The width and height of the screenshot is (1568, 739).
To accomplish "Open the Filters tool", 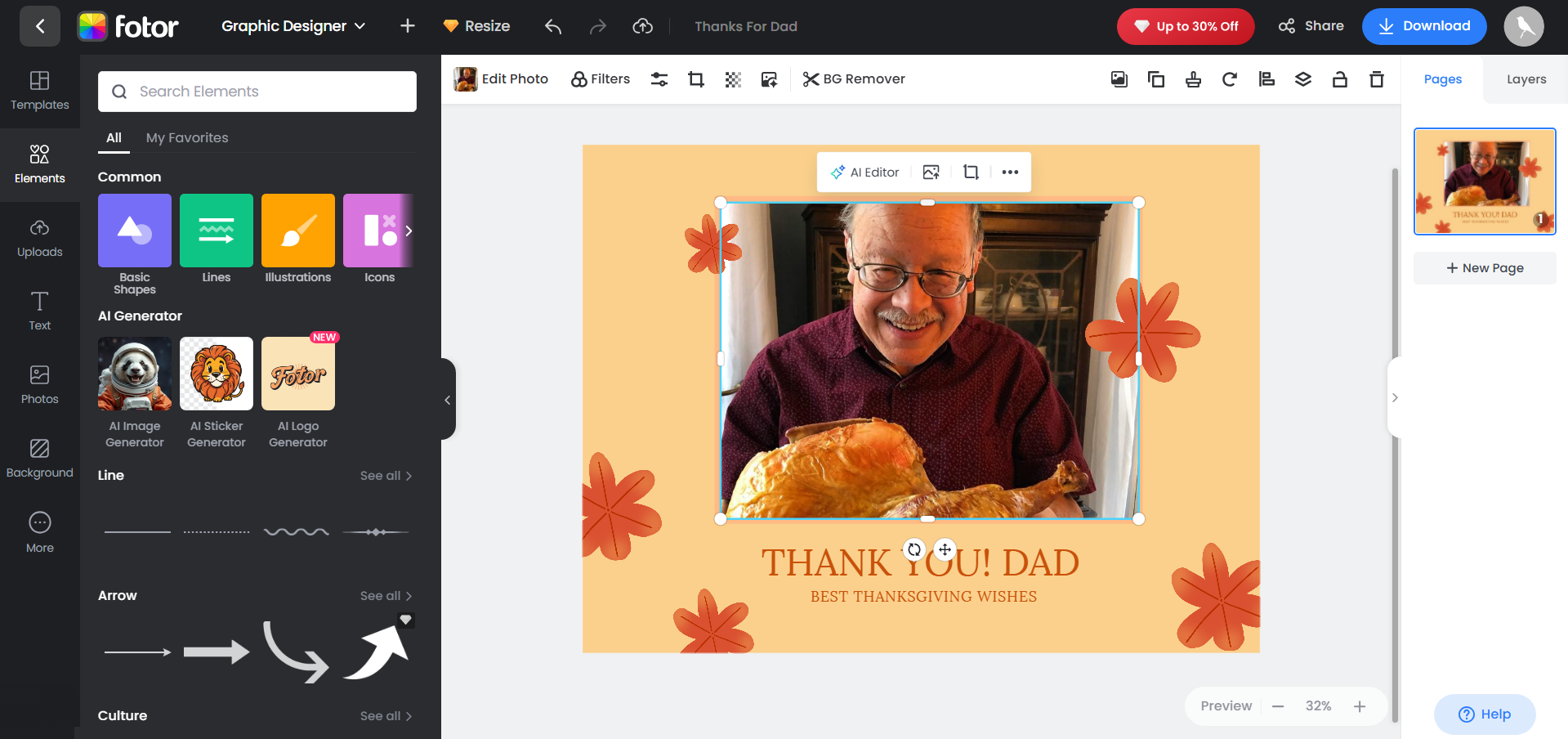I will [601, 79].
